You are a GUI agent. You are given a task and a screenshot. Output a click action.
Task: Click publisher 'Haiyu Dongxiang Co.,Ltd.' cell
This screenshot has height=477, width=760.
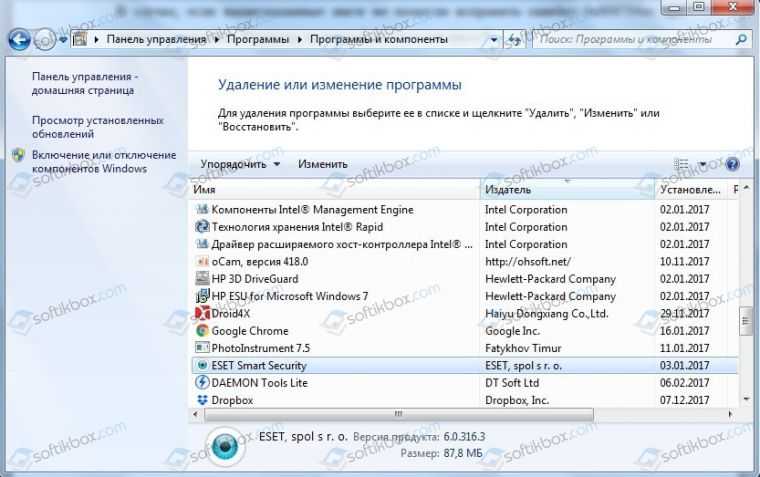coord(546,314)
